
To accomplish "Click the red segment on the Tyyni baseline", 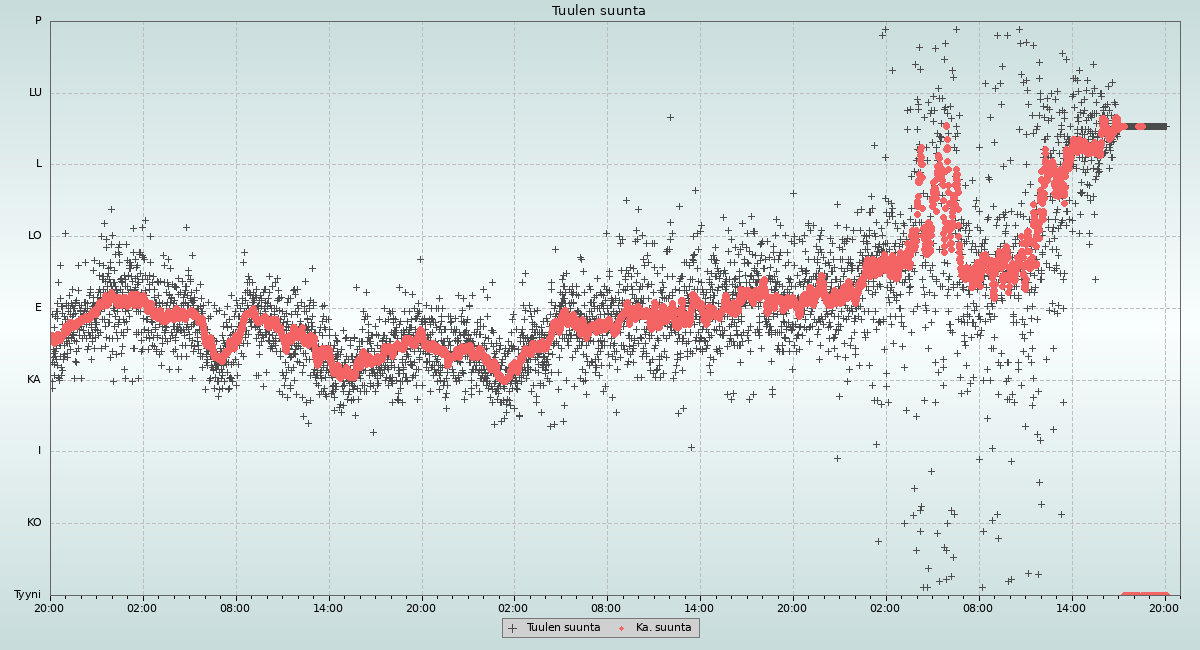I will [1144, 595].
